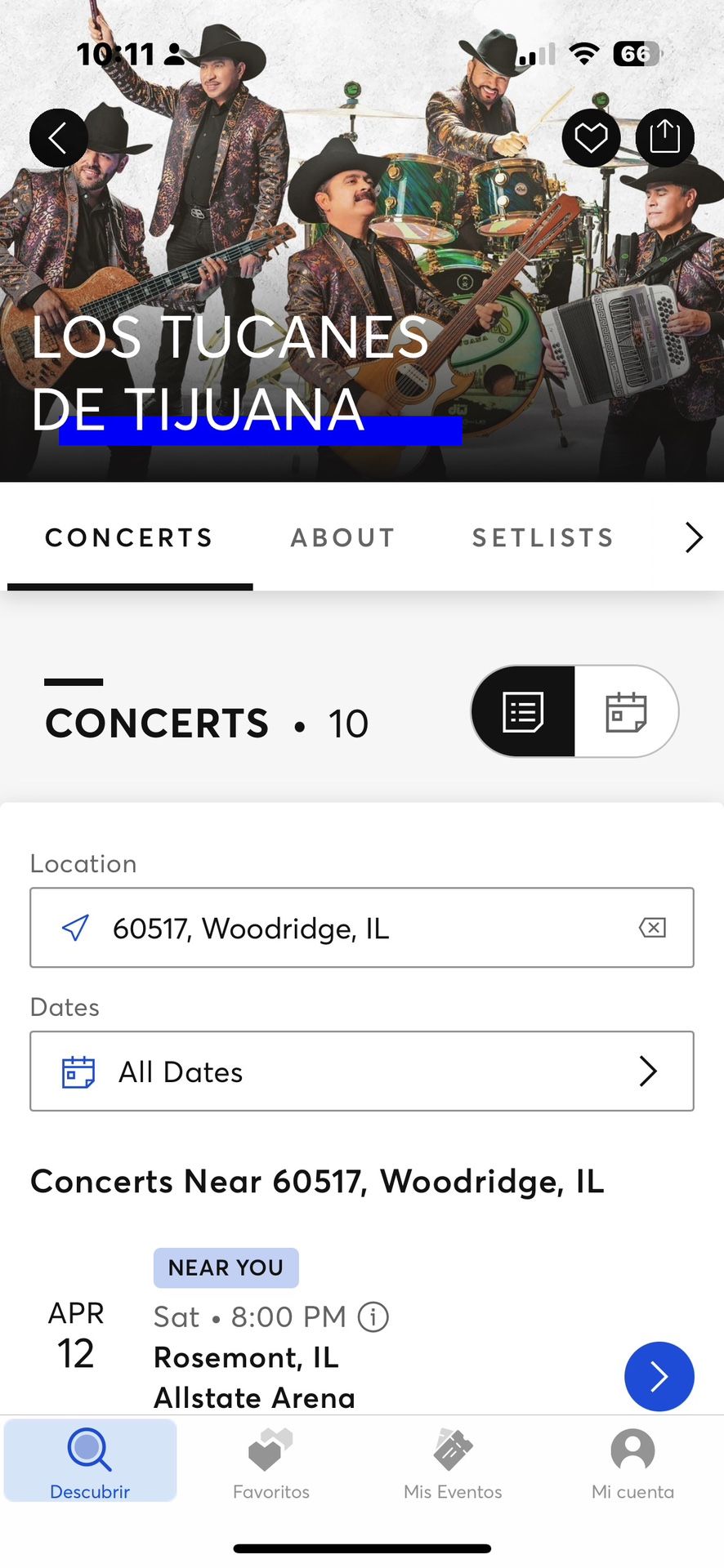724x1568 pixels.
Task: Favorite the artist with heart icon
Action: point(591,137)
